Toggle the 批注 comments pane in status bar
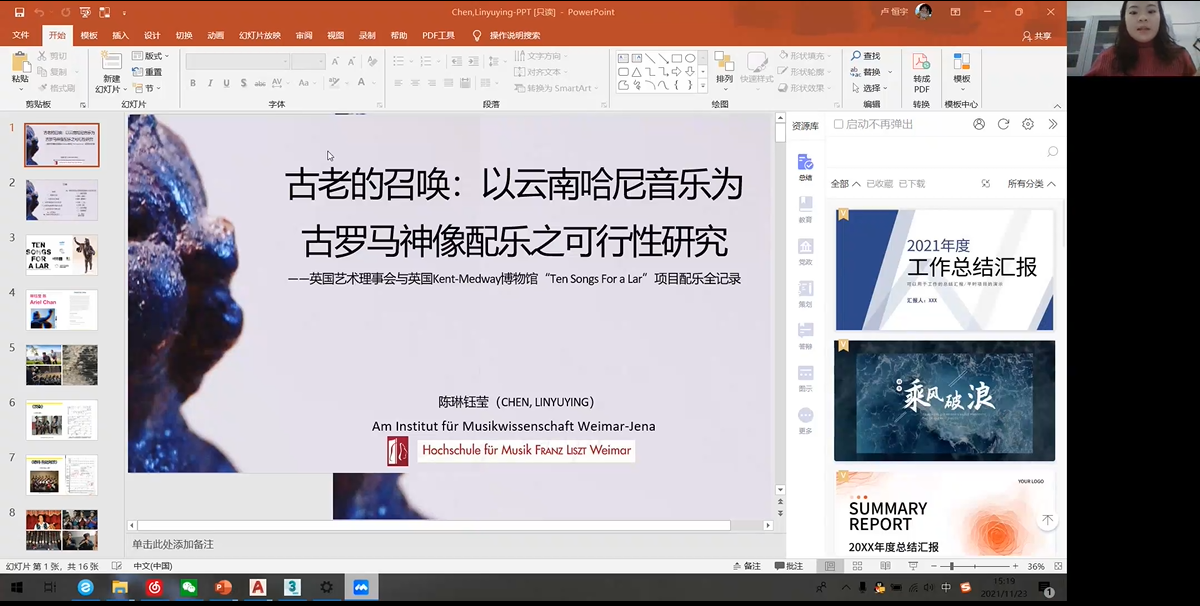Image resolution: width=1200 pixels, height=606 pixels. point(788,566)
